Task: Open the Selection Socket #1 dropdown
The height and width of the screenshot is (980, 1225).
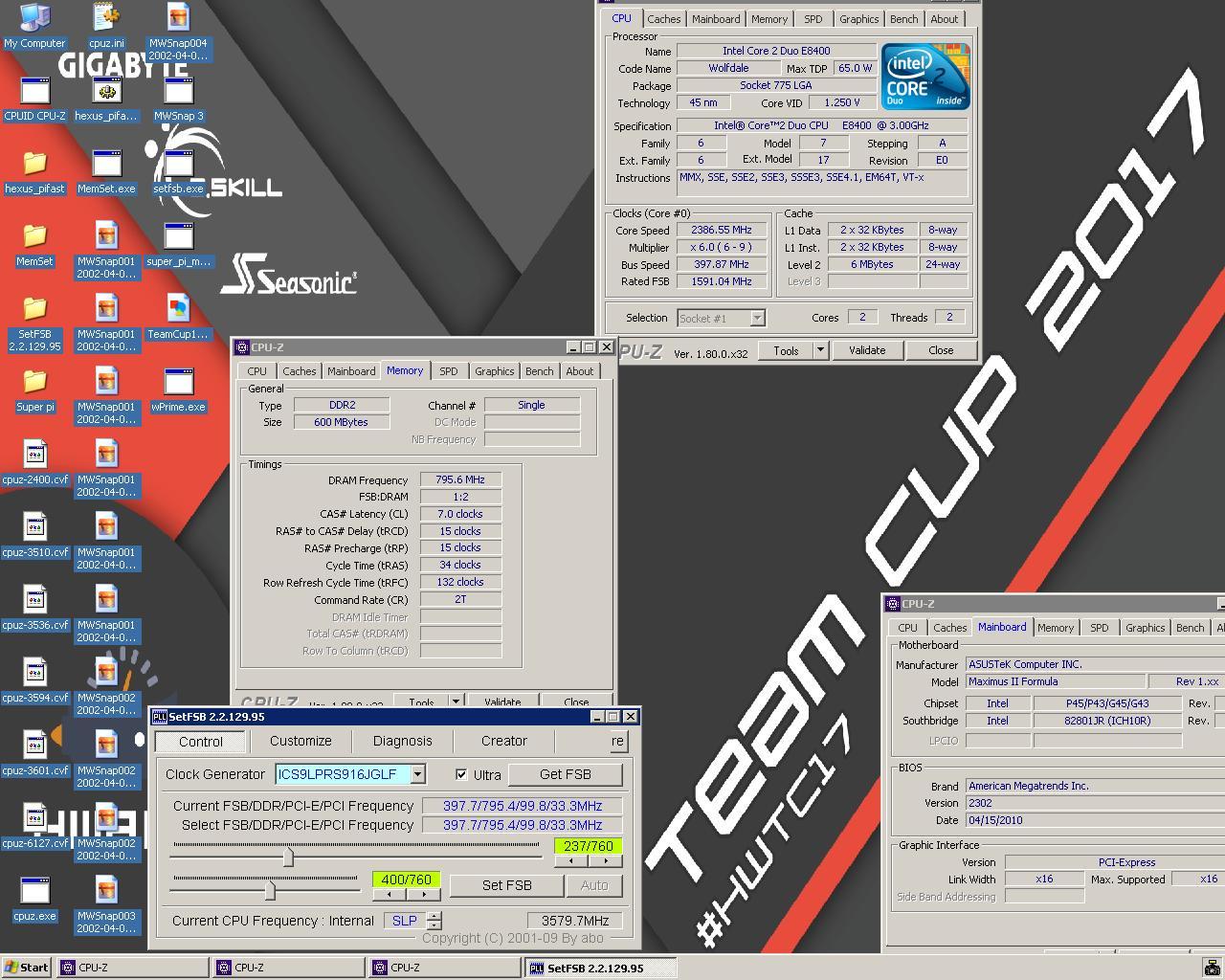Action: (757, 318)
